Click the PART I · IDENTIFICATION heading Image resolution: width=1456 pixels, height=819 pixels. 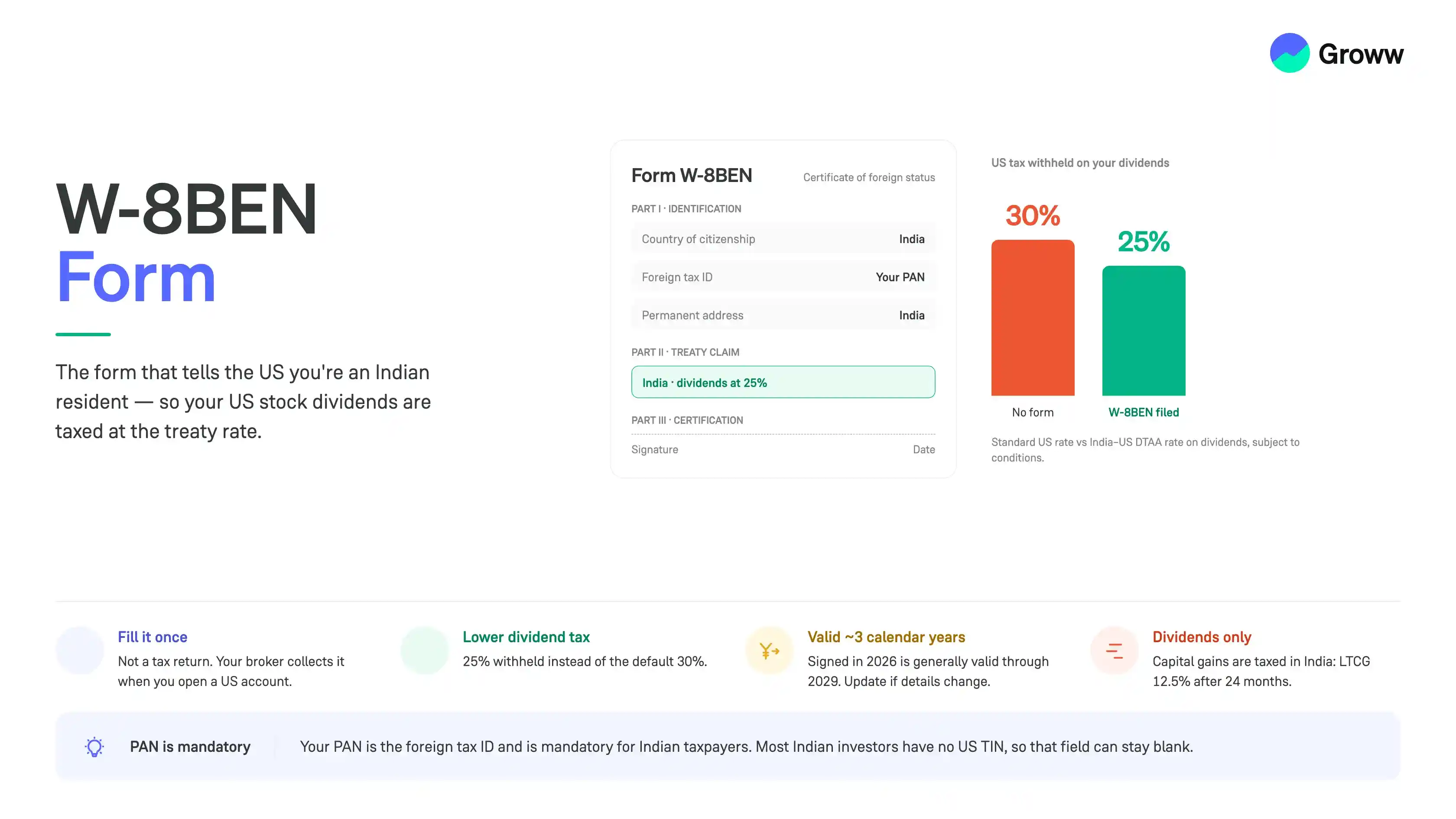[x=686, y=208]
